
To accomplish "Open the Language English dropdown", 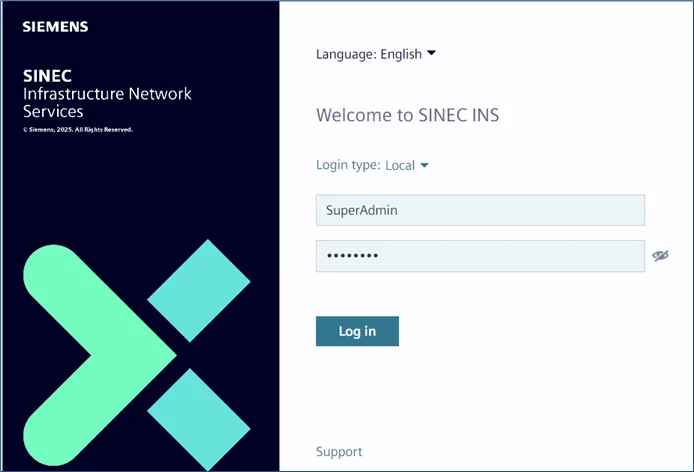I will [x=376, y=54].
